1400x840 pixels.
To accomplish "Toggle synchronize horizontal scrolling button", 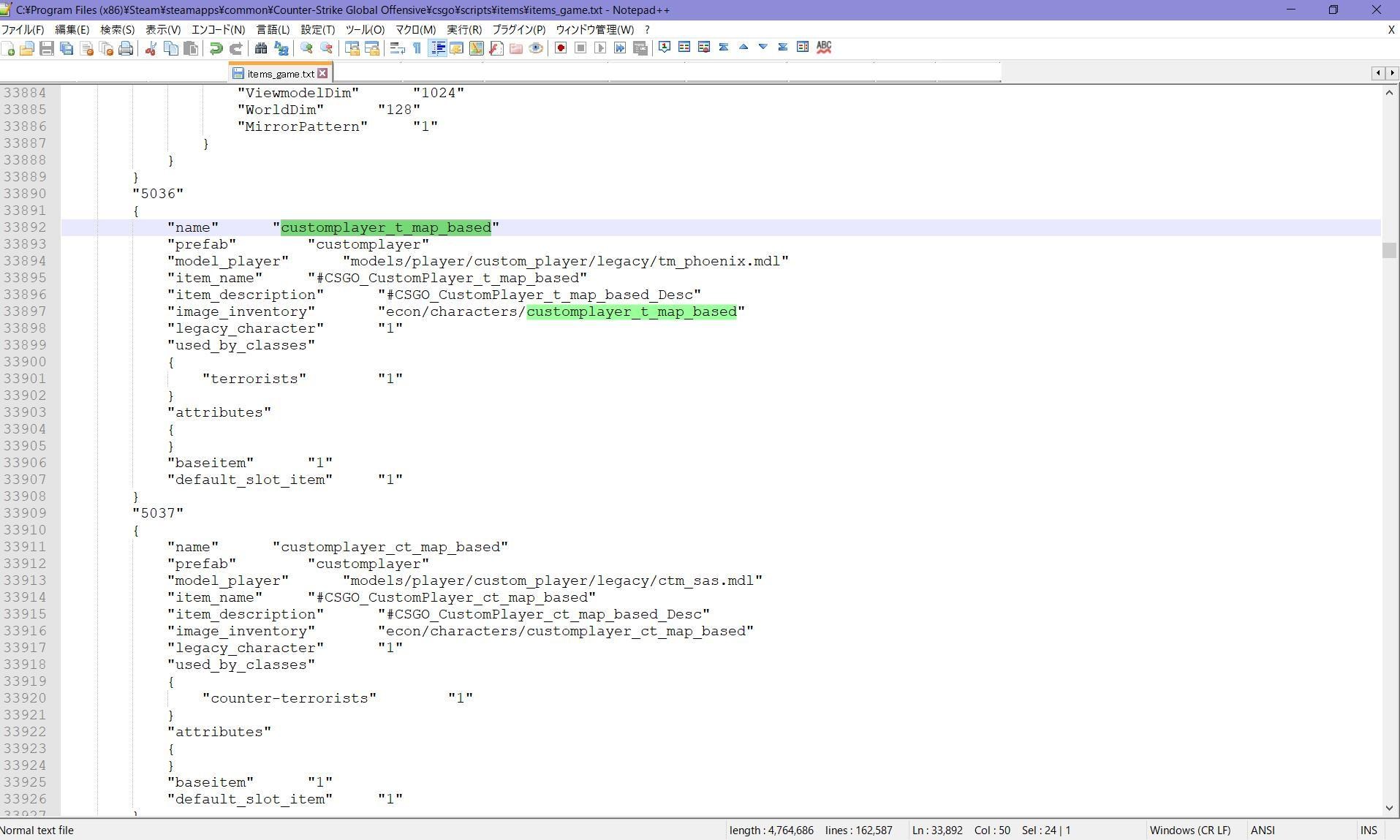I will pos(371,48).
